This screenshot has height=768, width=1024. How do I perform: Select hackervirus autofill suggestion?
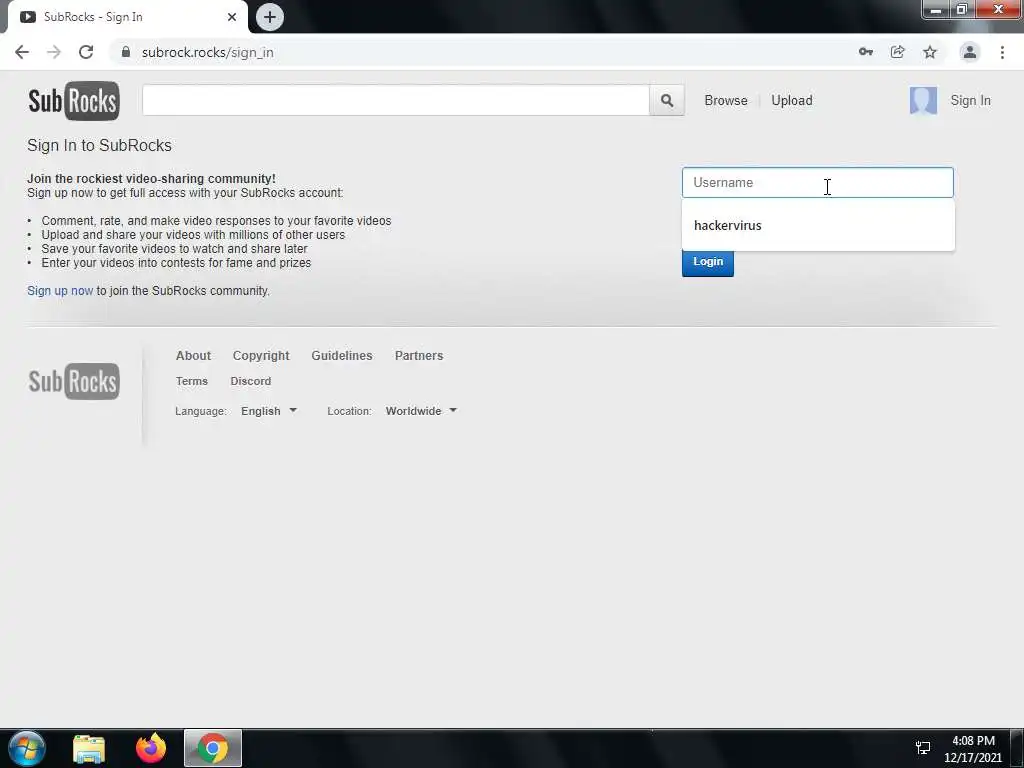click(818, 225)
